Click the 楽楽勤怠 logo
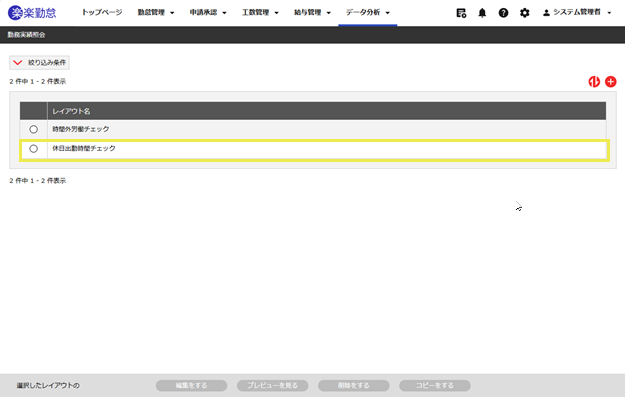 point(32,13)
